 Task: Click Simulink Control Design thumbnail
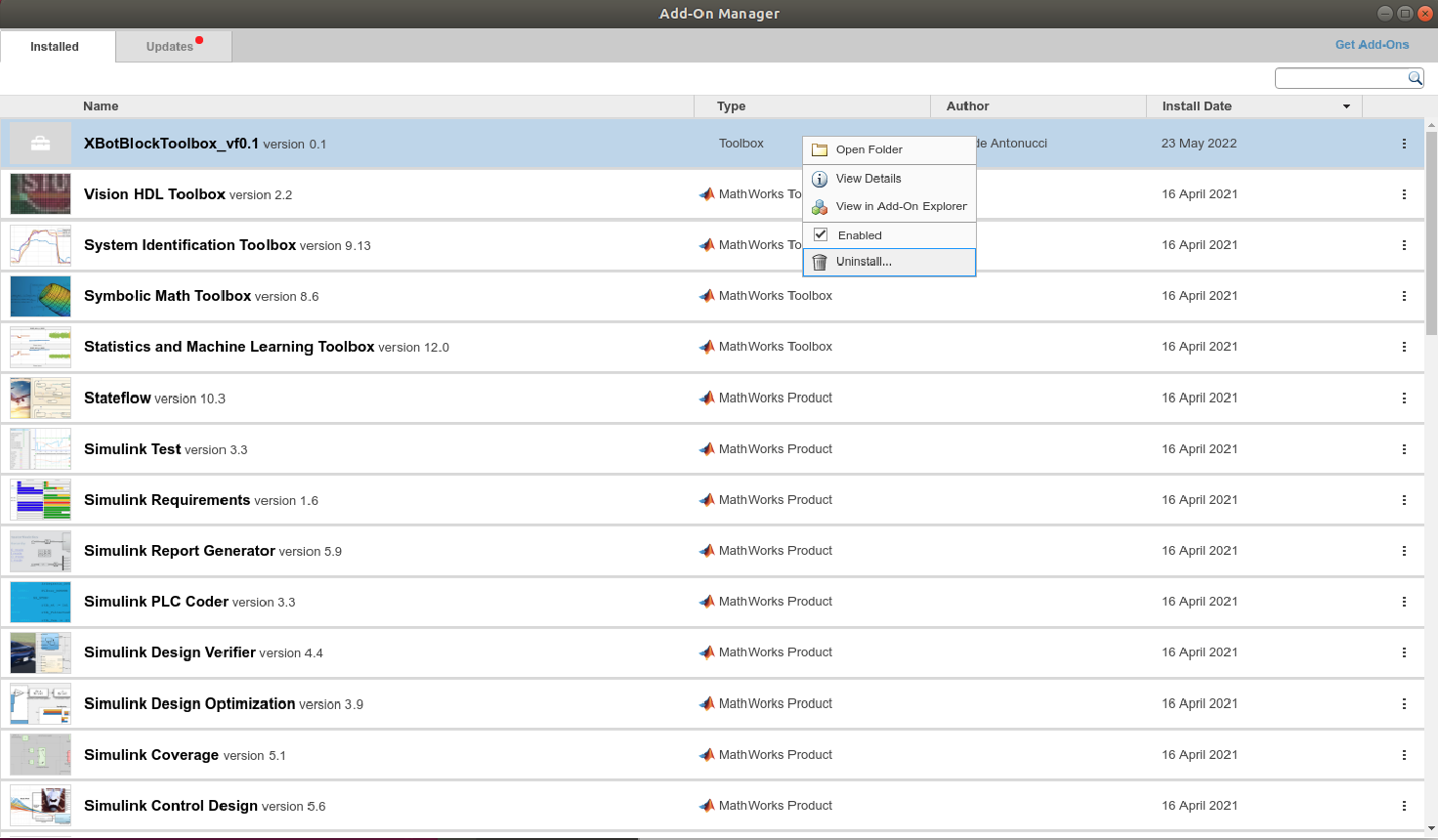[40, 806]
